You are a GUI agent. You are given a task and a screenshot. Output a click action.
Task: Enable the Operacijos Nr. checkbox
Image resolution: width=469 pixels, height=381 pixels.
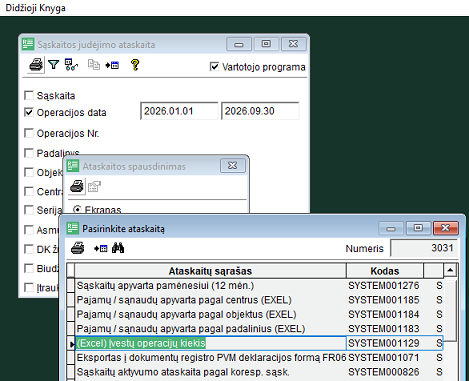[29, 133]
